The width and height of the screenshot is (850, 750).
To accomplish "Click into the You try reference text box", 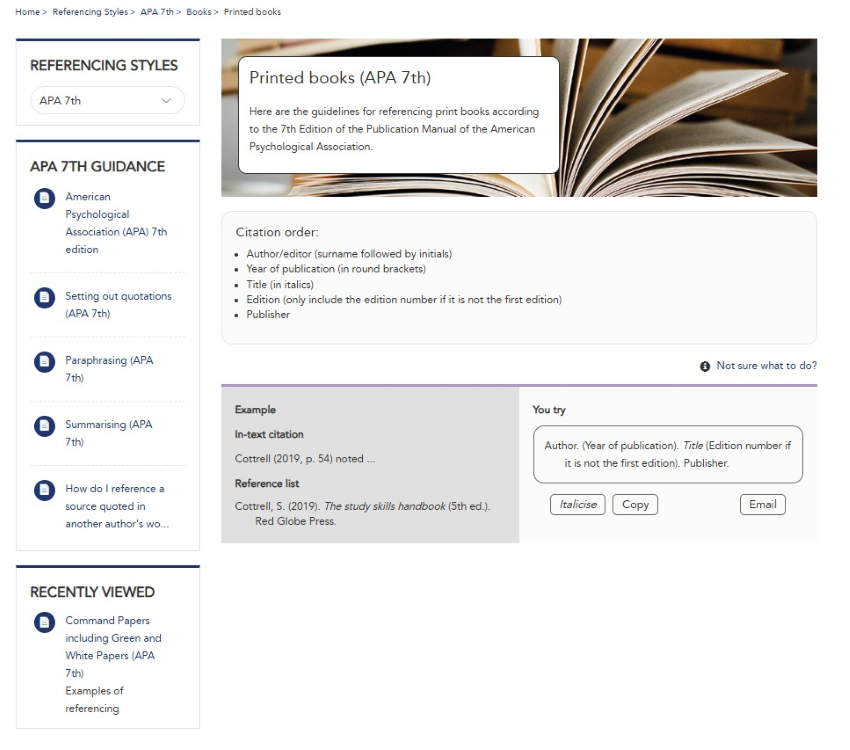I will click(x=667, y=454).
